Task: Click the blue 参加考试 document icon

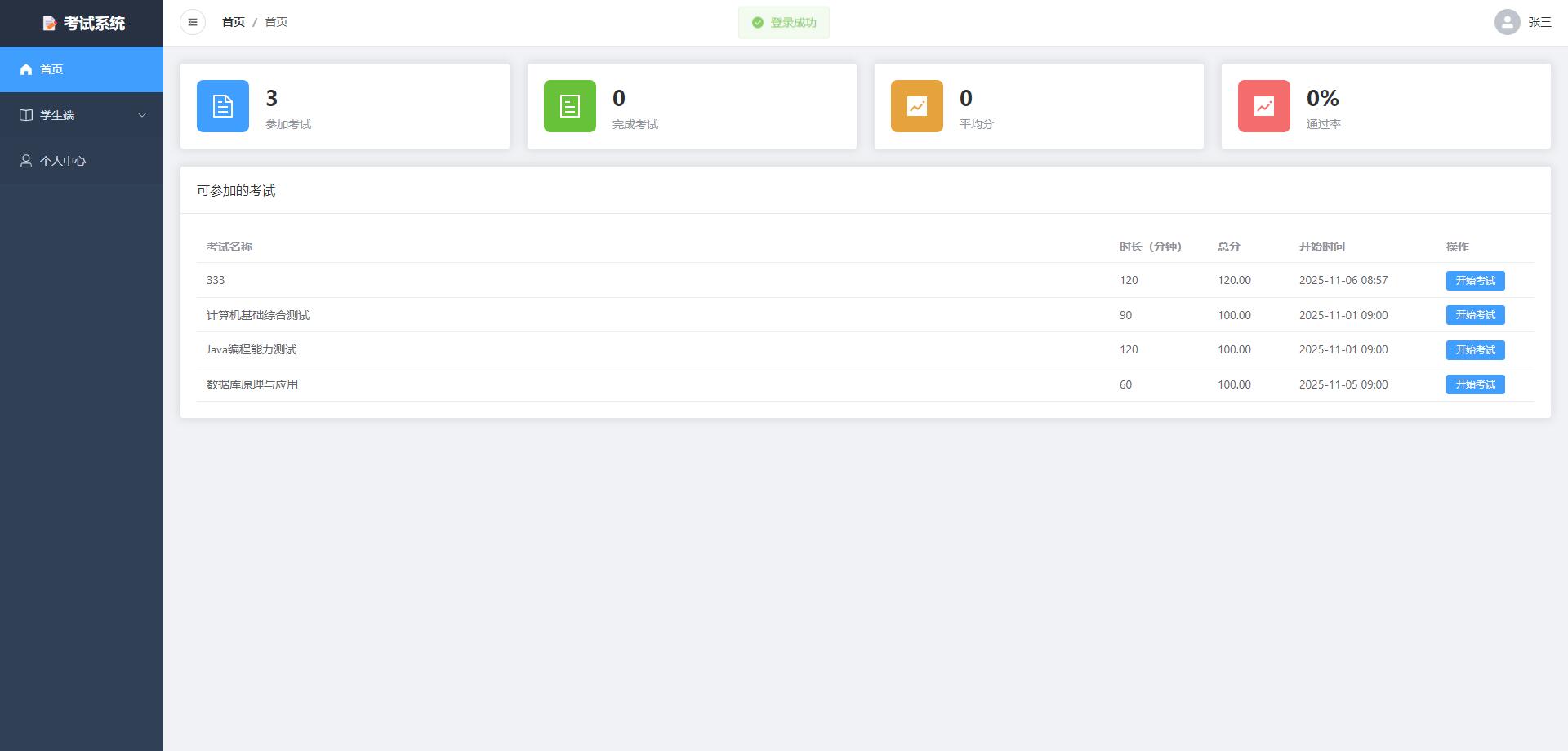Action: pos(223,106)
